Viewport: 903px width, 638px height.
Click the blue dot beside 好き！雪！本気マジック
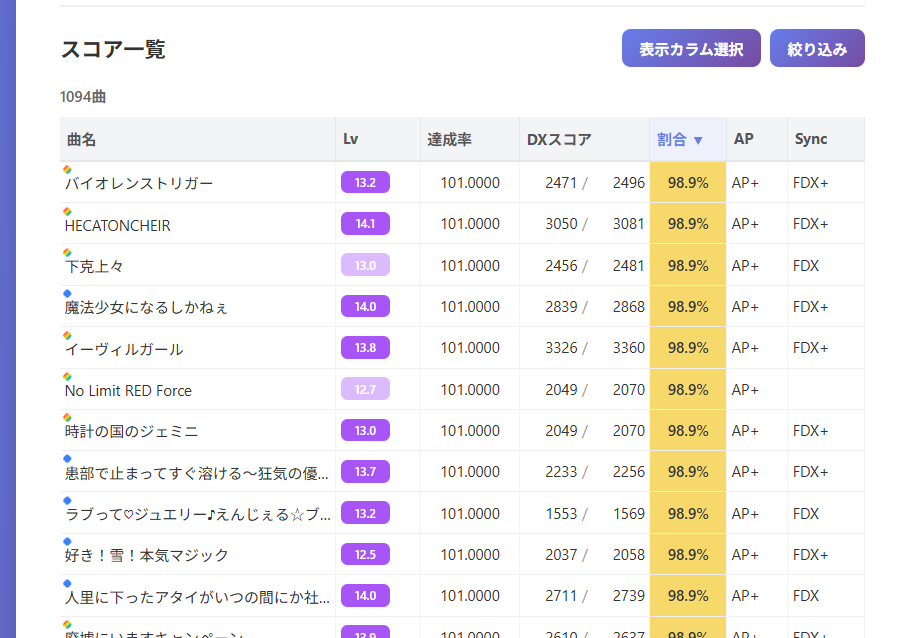(67, 541)
